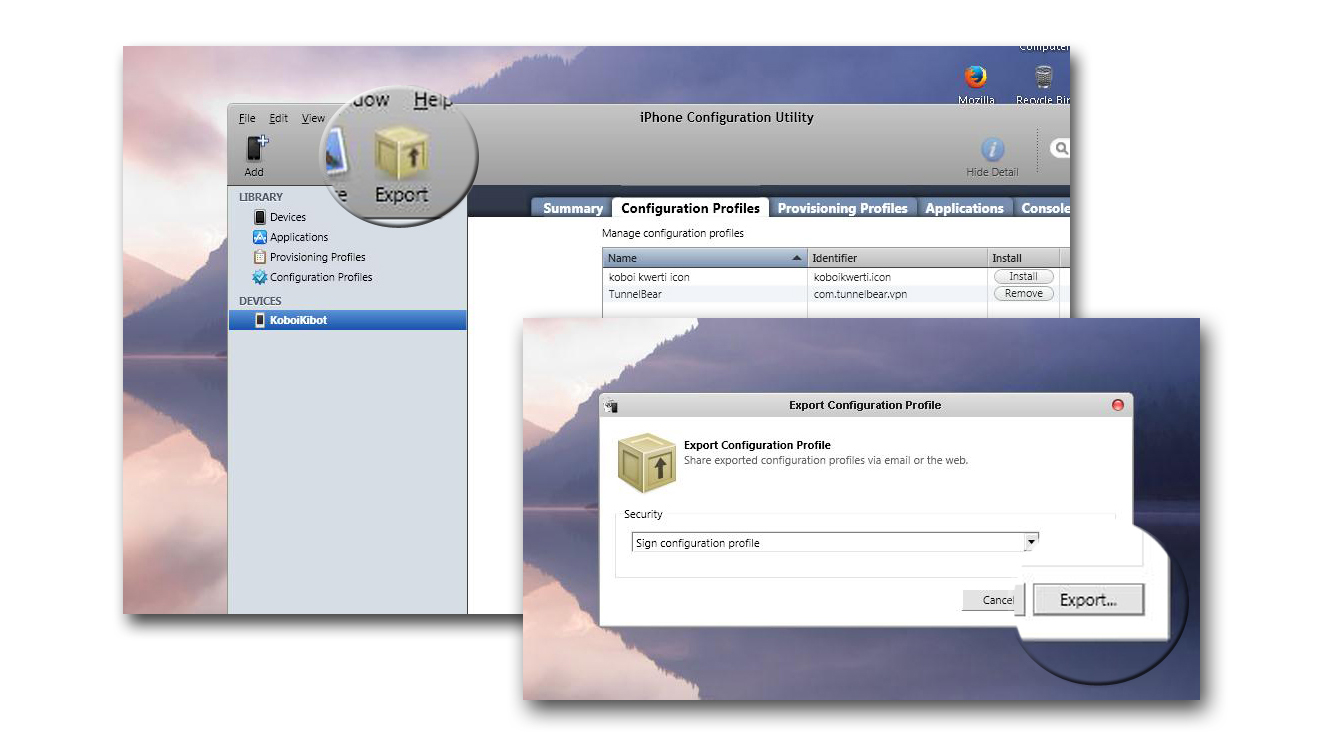Click the Add device toolbar icon
Viewport: 1323px width, 742px height.
[x=256, y=149]
